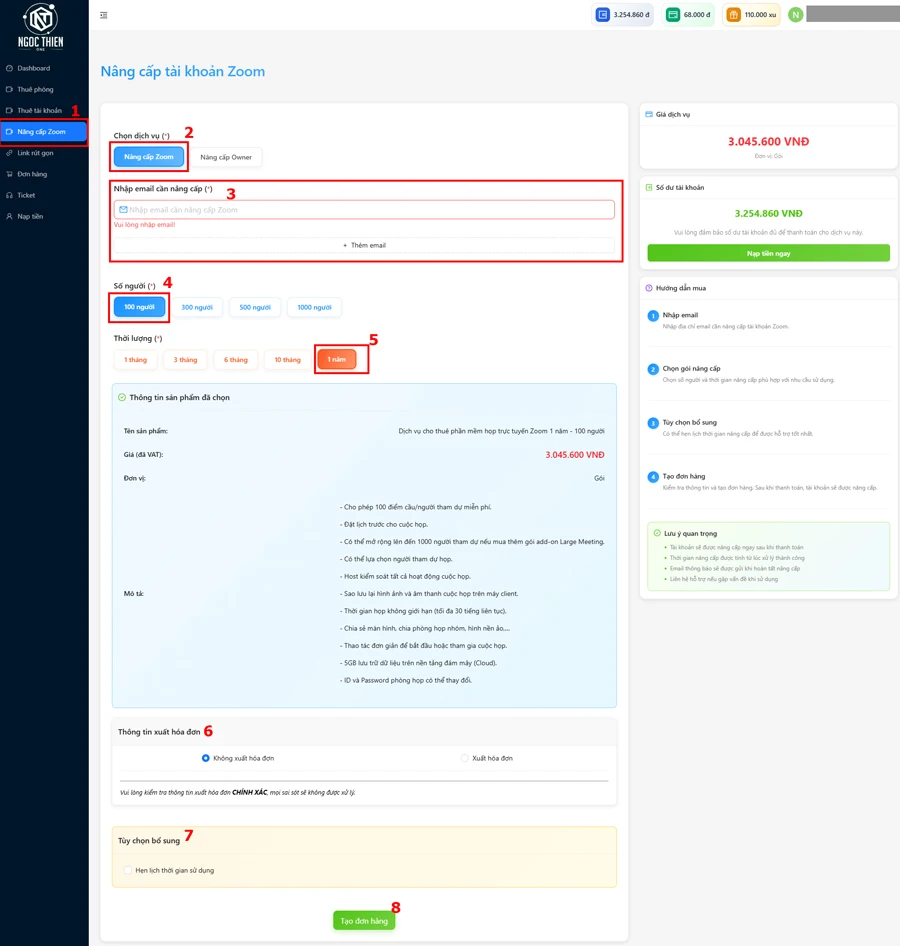The height and width of the screenshot is (946, 900).
Task: Click the Tạo đơn hàng button
Action: pos(364,921)
